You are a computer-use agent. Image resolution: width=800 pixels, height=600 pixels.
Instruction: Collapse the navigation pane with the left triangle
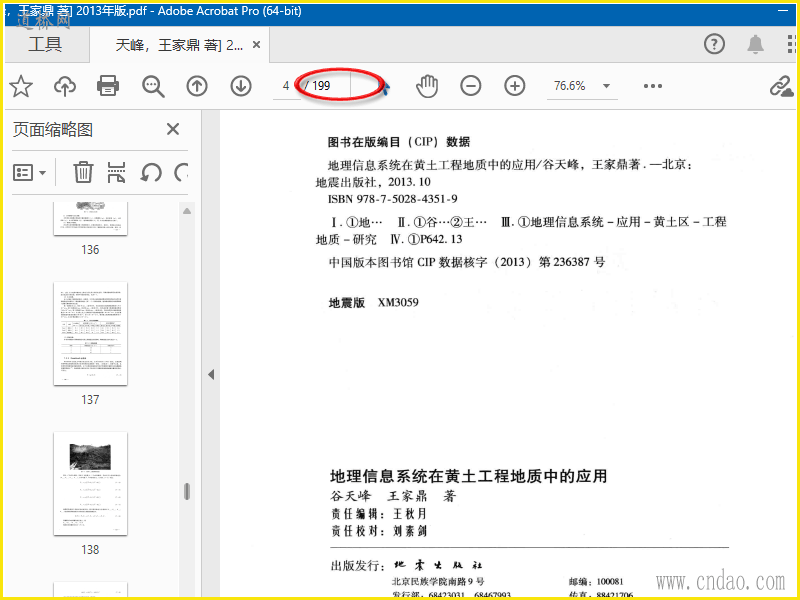pyautogui.click(x=211, y=374)
